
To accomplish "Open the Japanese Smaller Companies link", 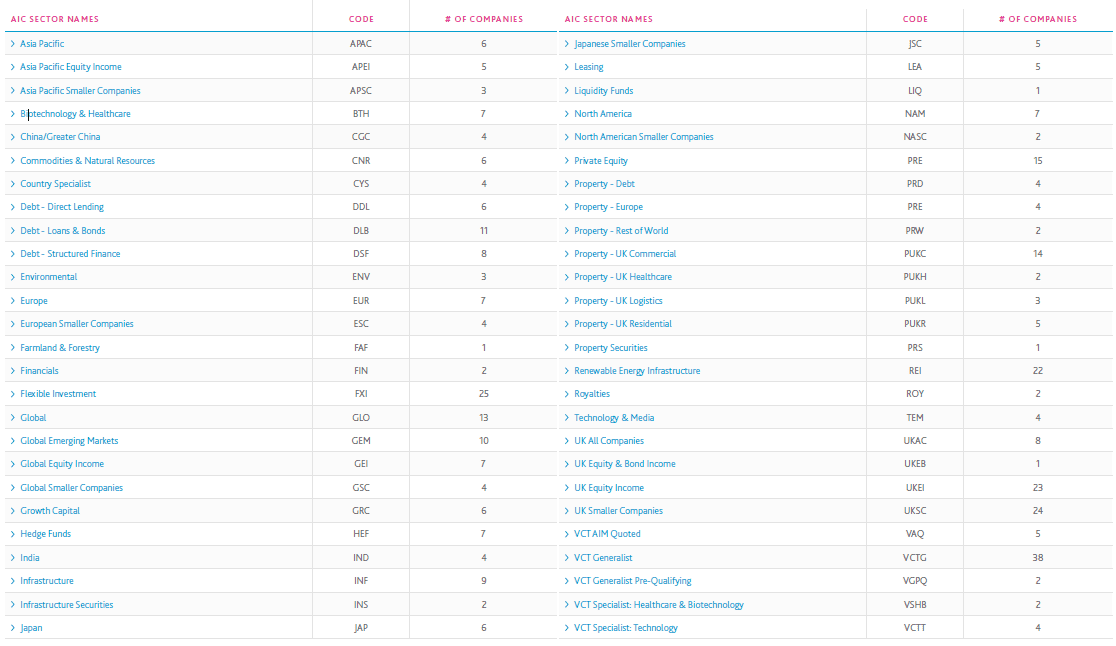I will click(x=630, y=44).
